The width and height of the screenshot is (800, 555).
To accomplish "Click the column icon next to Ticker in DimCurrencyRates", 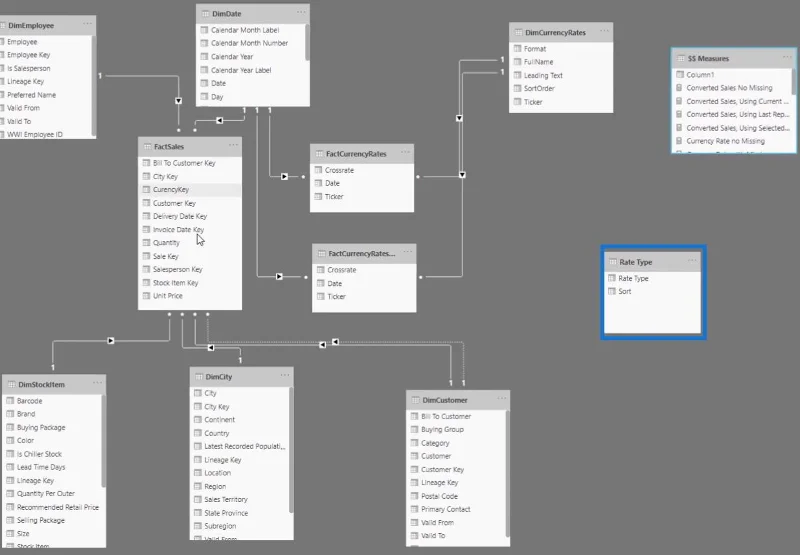I will coord(517,102).
